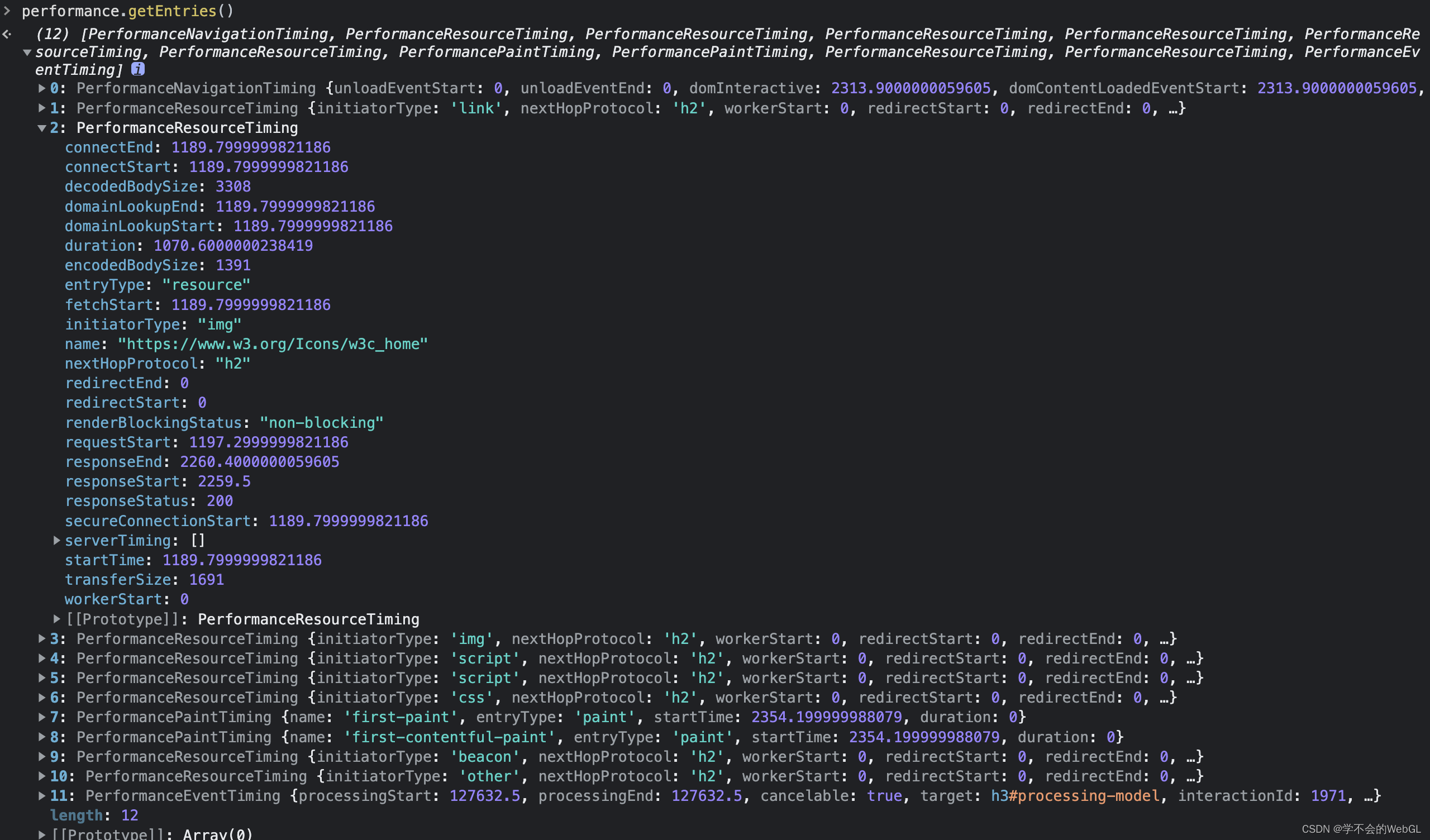1430x840 pixels.
Task: Expand entry 11 PerformanceEventTiming
Action: 42,796
